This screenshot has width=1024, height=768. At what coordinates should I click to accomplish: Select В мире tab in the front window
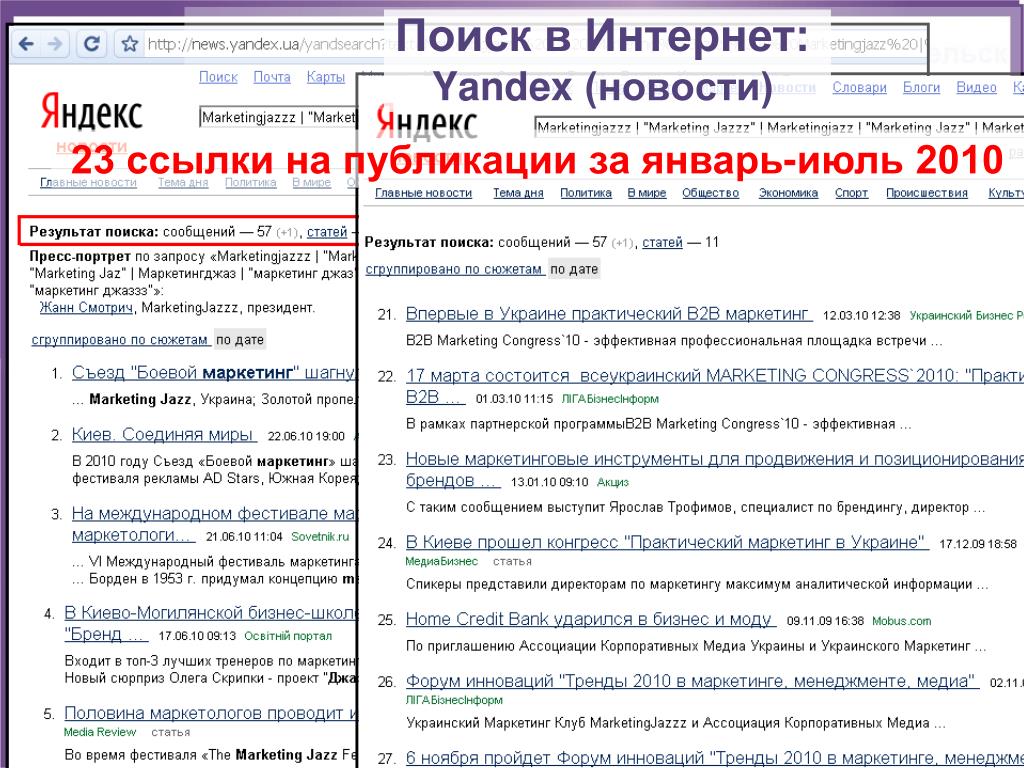point(647,193)
